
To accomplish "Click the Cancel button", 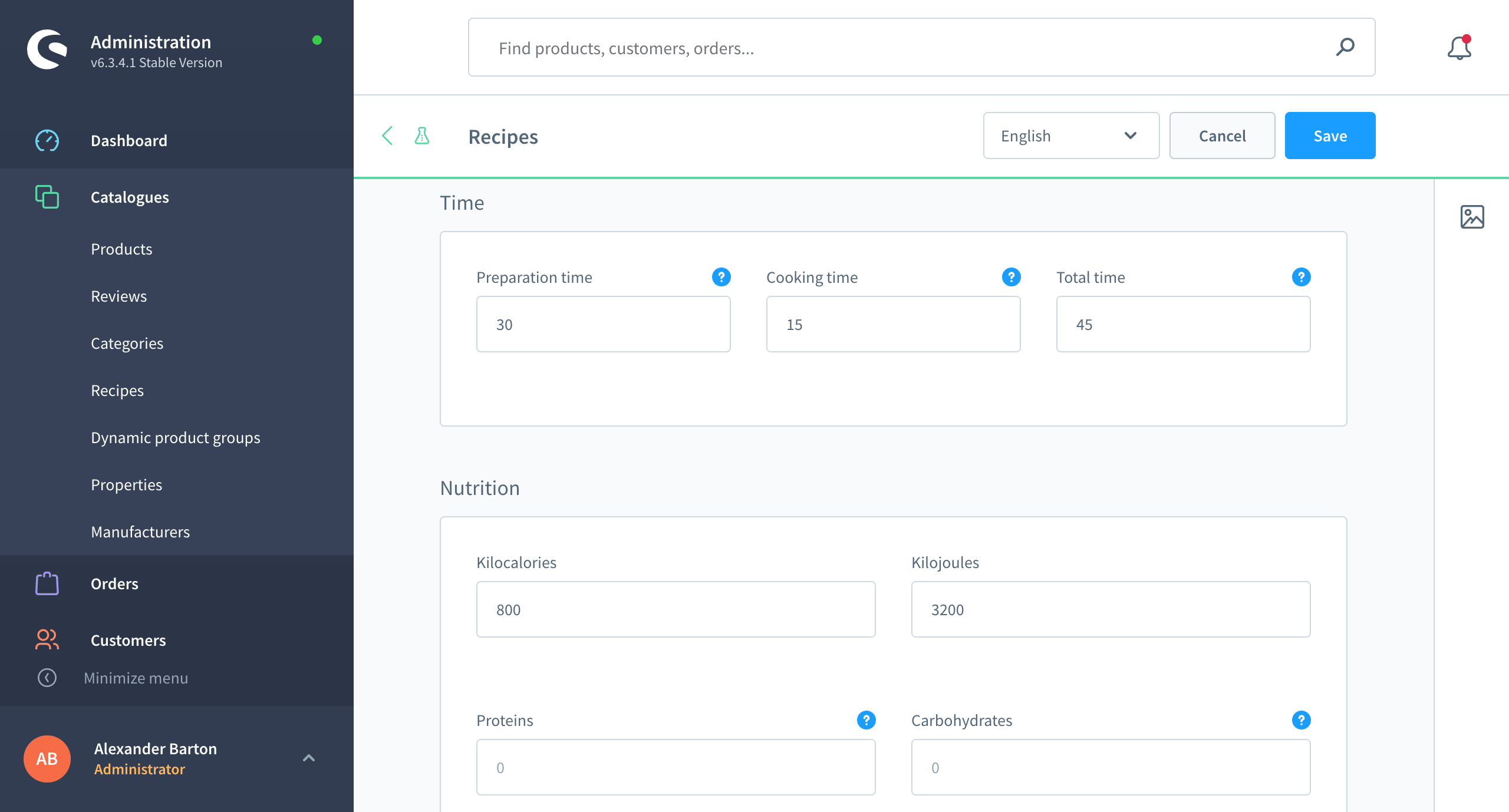I will pos(1222,136).
